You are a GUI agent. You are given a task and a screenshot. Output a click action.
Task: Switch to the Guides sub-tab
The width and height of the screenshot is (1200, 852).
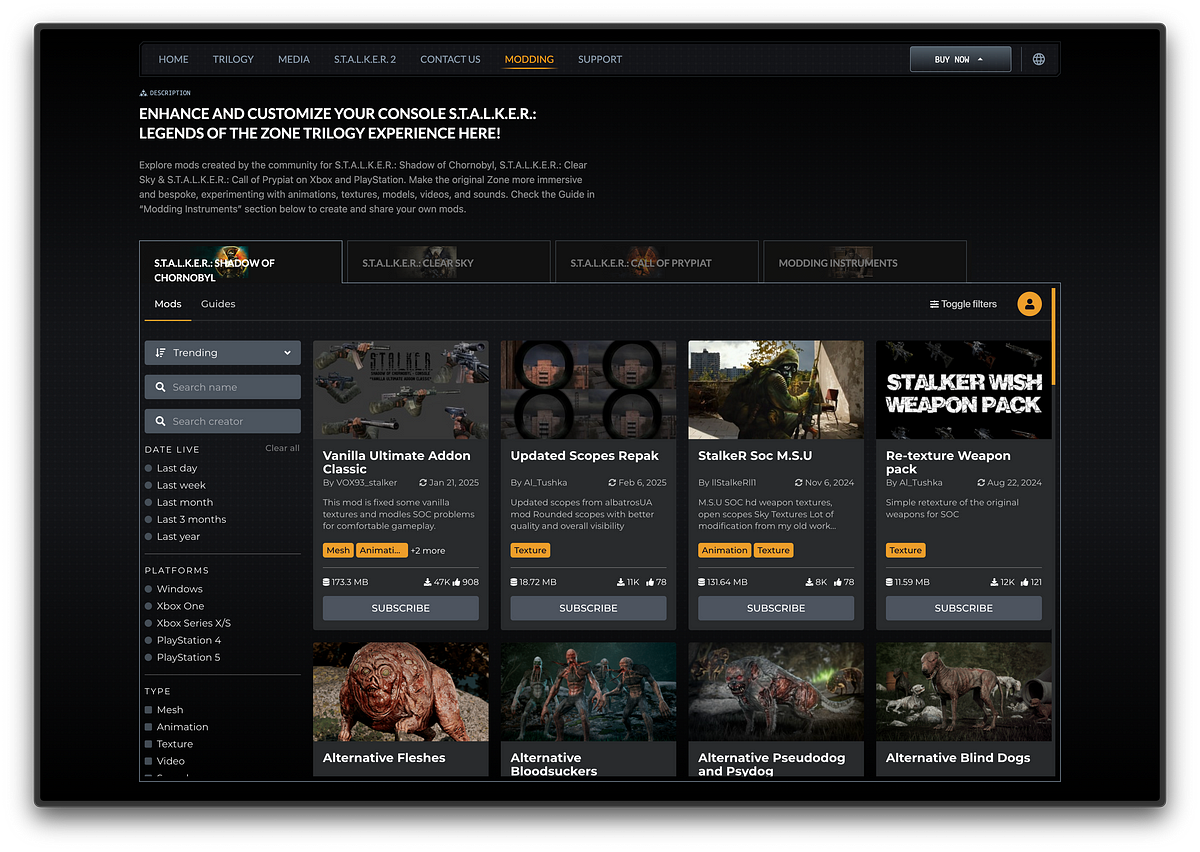point(218,304)
